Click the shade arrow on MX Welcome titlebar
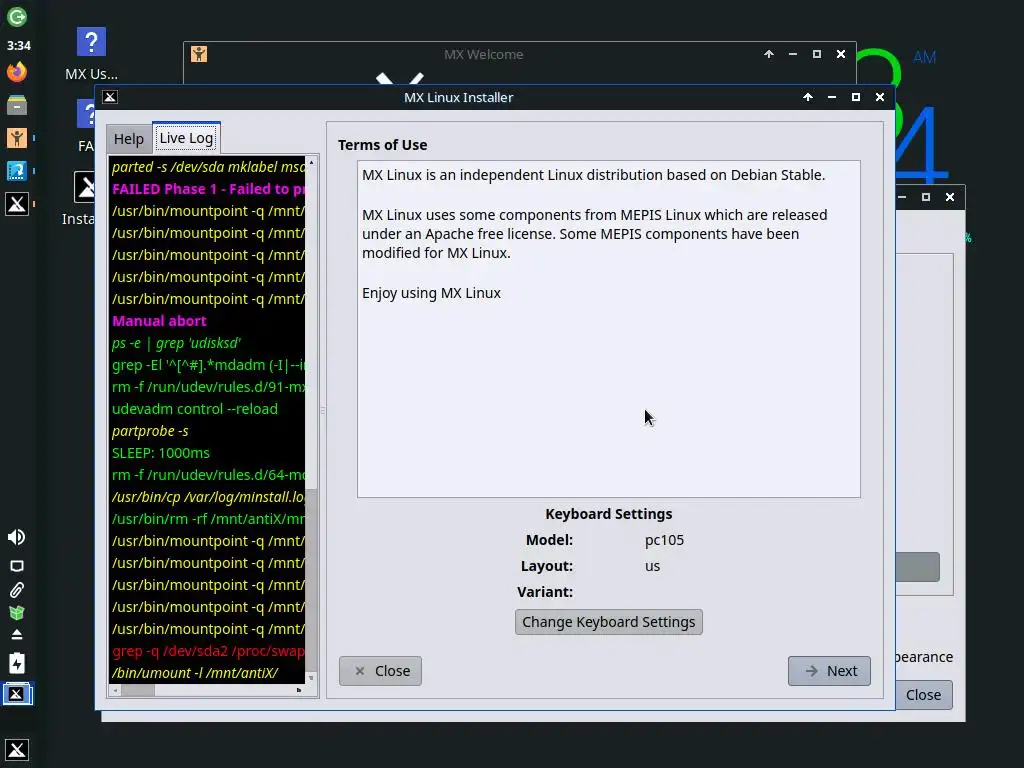1024x768 pixels. (x=769, y=54)
